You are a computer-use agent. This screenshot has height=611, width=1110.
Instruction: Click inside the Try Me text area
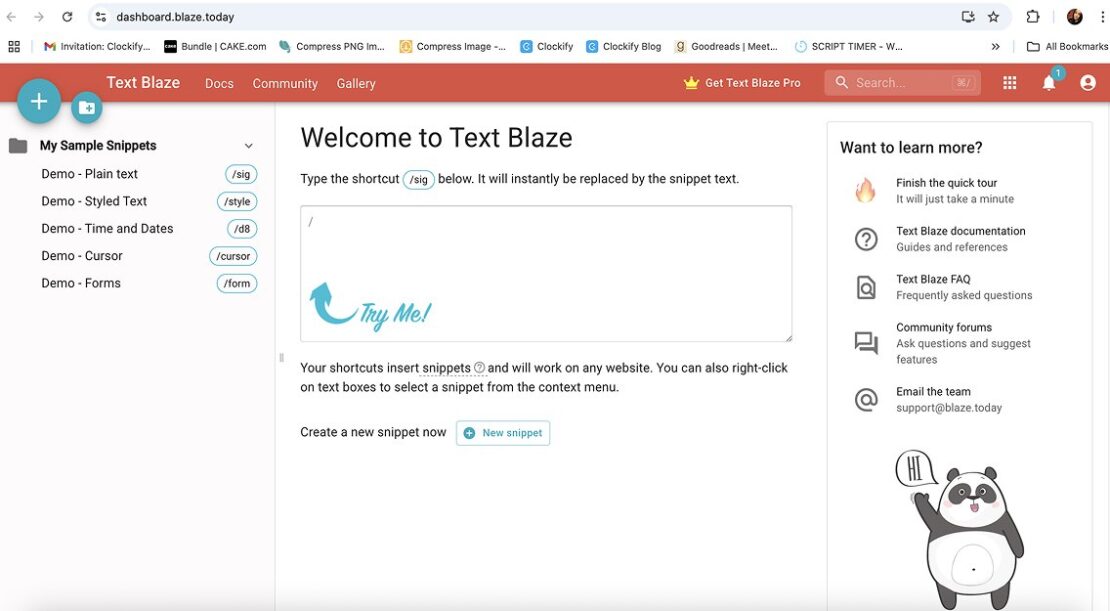[x=546, y=273]
